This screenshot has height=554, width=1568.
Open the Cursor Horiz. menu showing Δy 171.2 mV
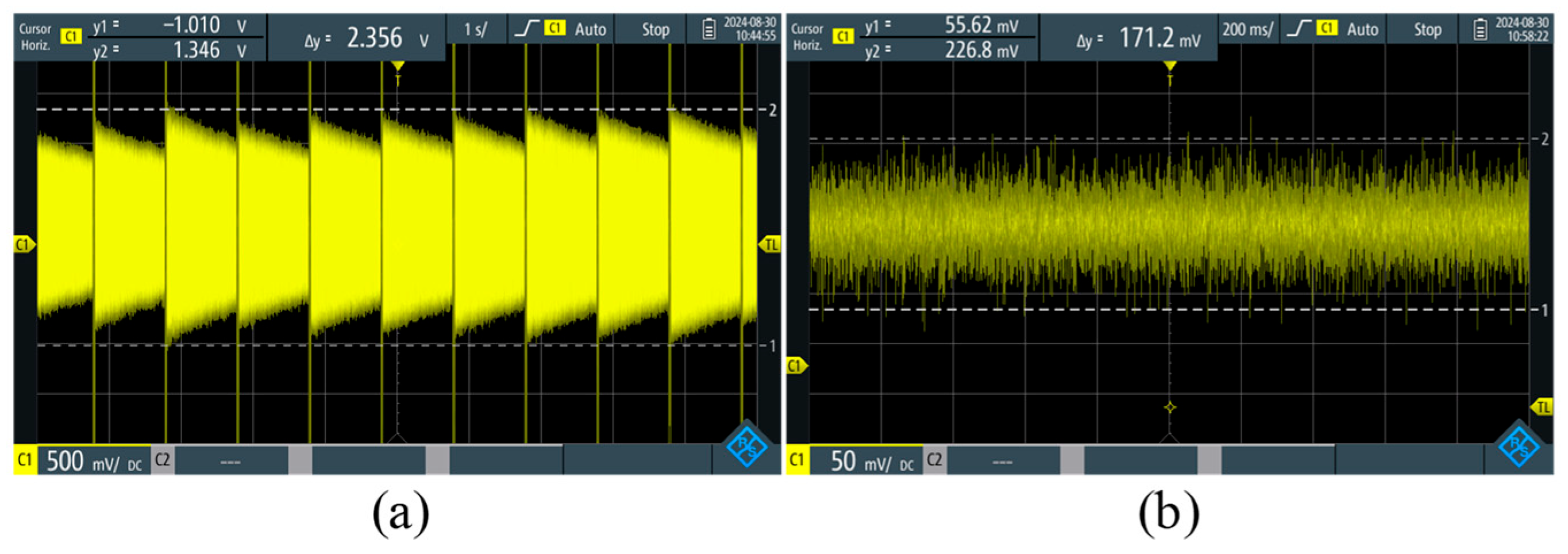pyautogui.click(x=807, y=37)
